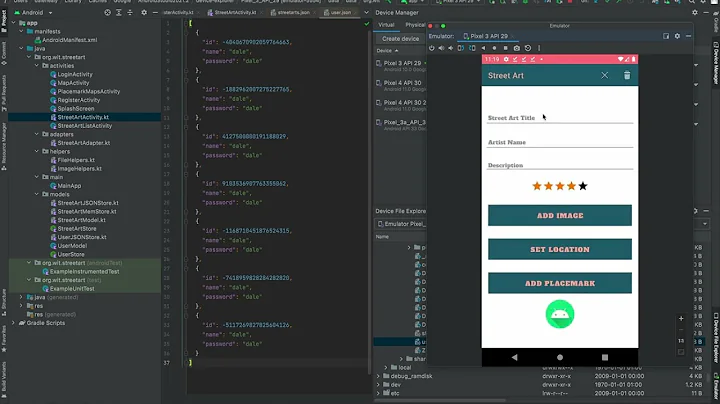Image resolution: width=720 pixels, height=404 pixels.
Task: Open the editor tabs overflow dropdown
Action: click(x=366, y=12)
